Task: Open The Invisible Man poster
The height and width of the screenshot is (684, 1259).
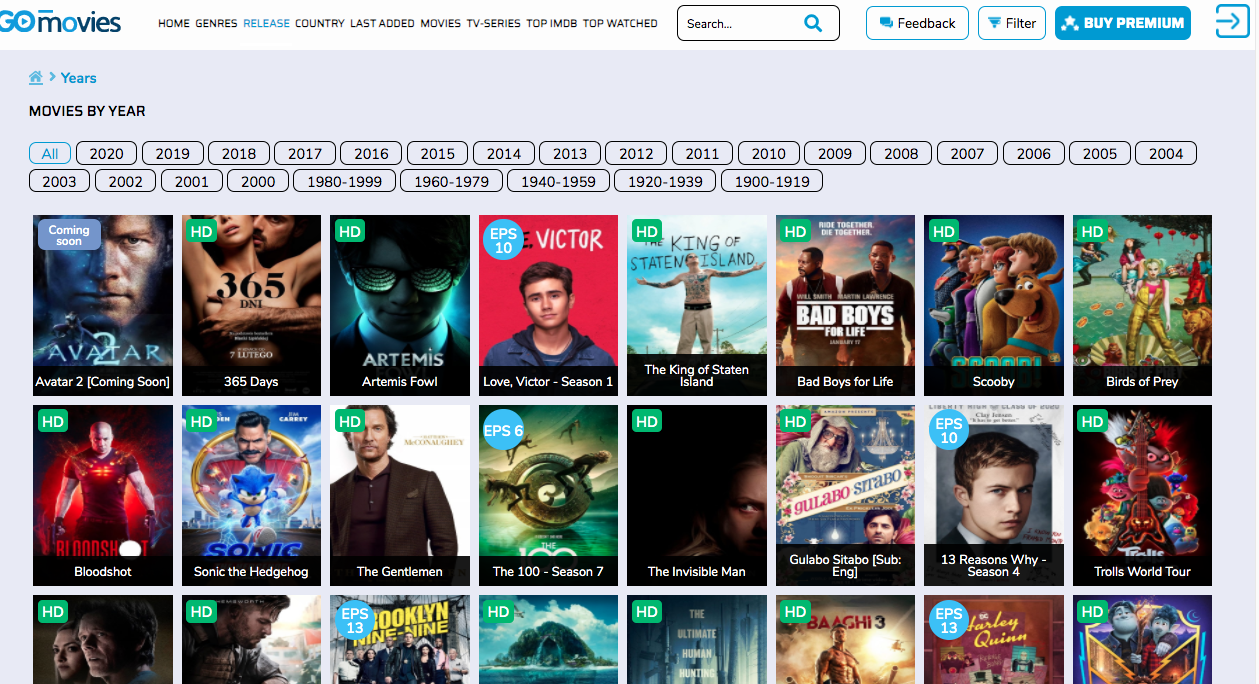Action: (697, 495)
